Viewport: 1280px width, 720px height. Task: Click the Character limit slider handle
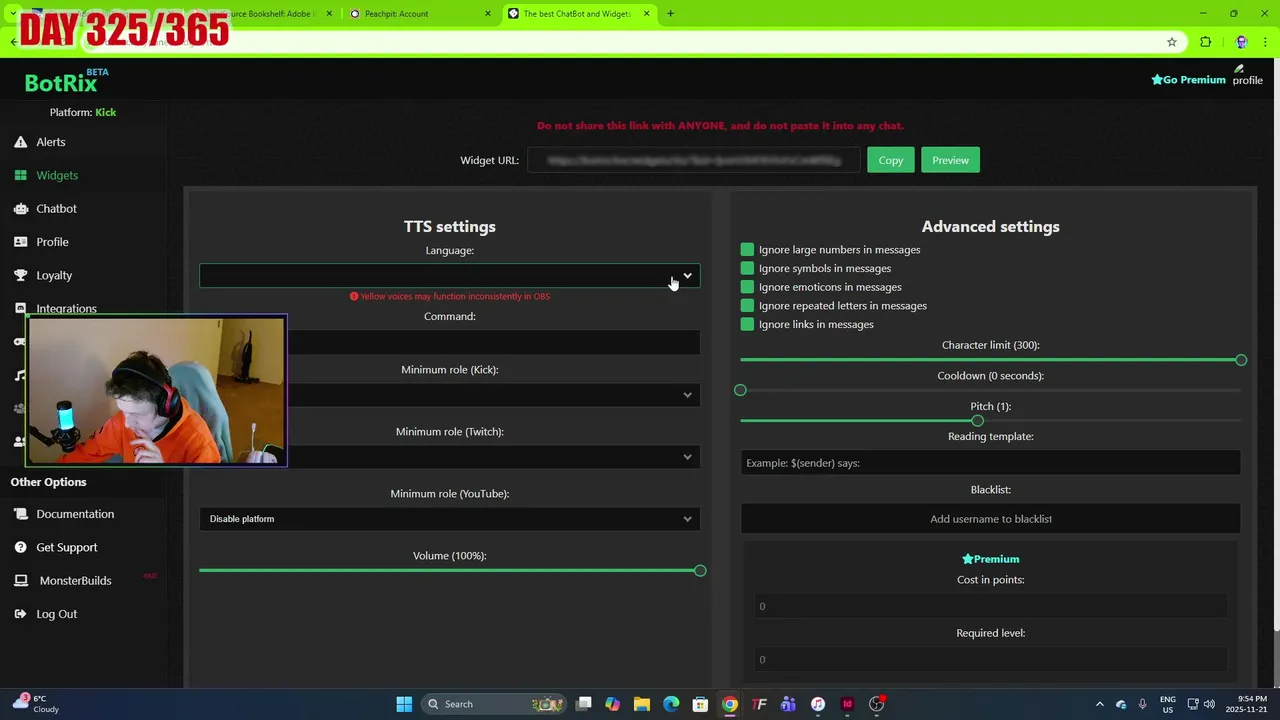pyautogui.click(x=1241, y=360)
